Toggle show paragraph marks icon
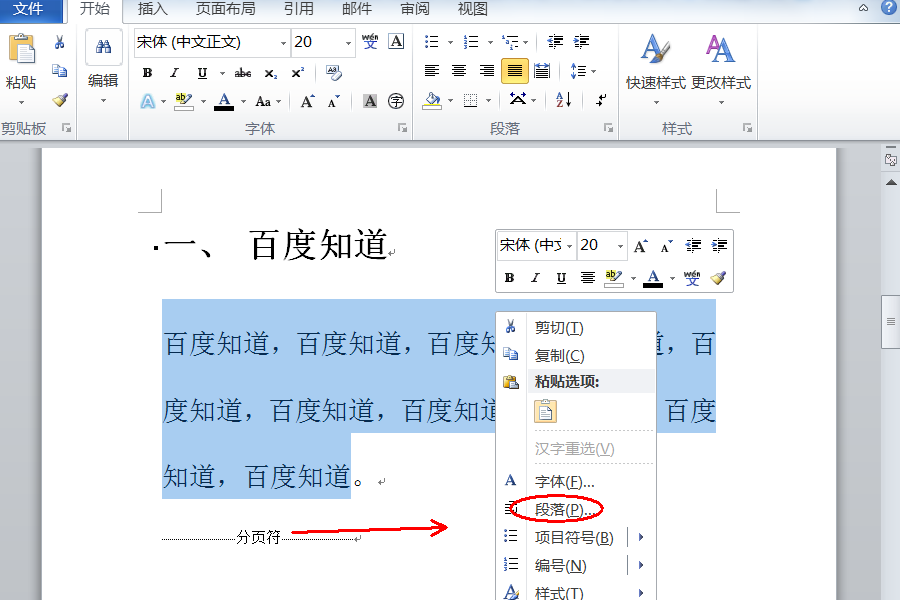Viewport: 900px width, 600px height. [x=601, y=100]
